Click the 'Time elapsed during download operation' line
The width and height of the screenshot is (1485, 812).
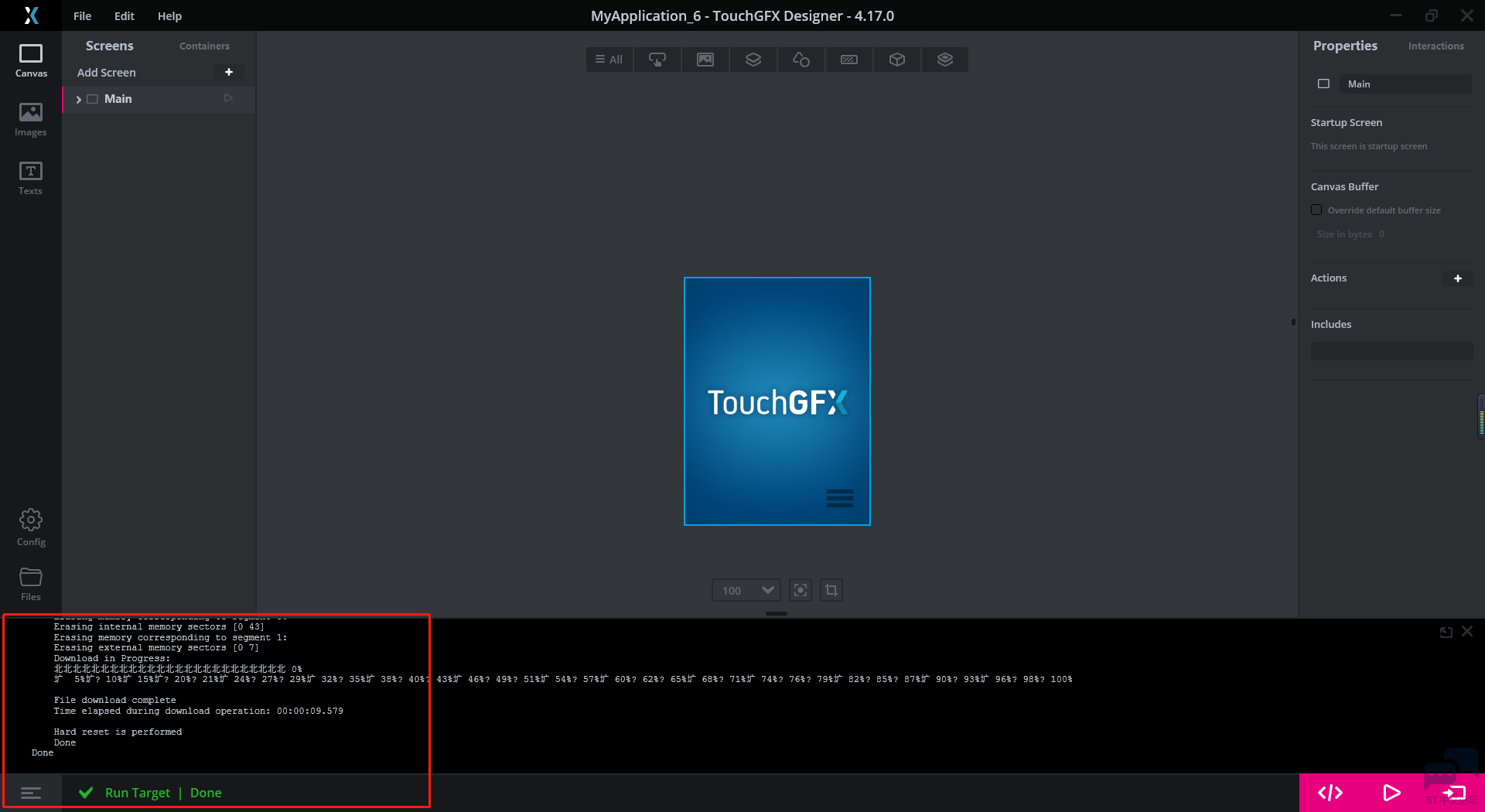click(198, 711)
